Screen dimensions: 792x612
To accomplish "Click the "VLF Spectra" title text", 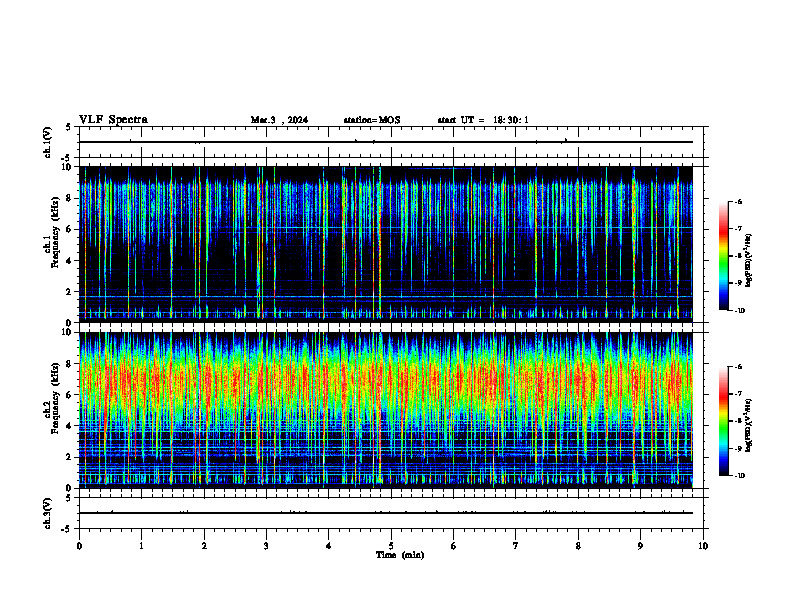I will click(113, 120).
